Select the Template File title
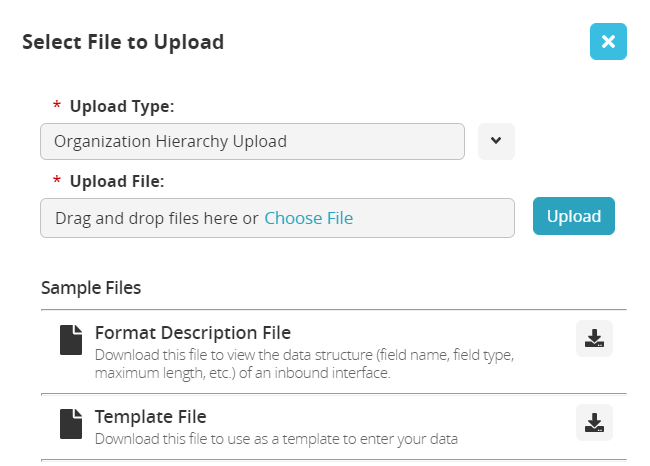 pos(150,416)
